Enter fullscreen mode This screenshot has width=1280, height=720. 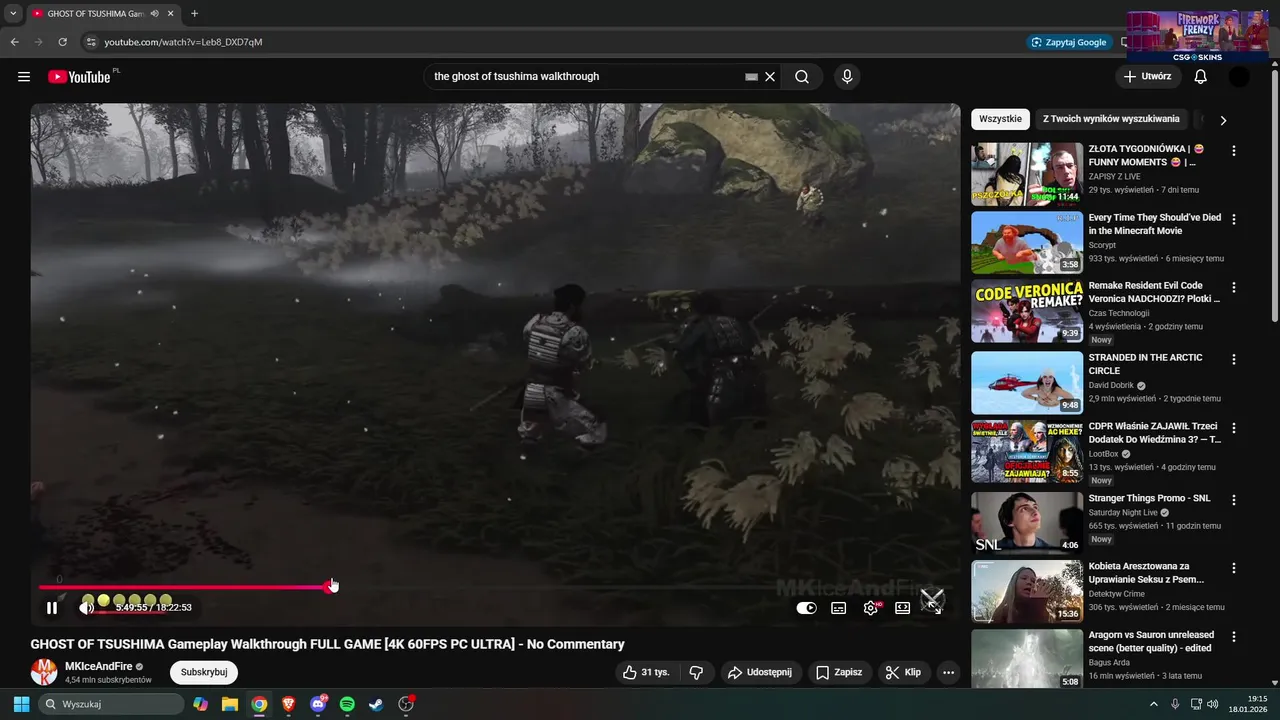[933, 607]
